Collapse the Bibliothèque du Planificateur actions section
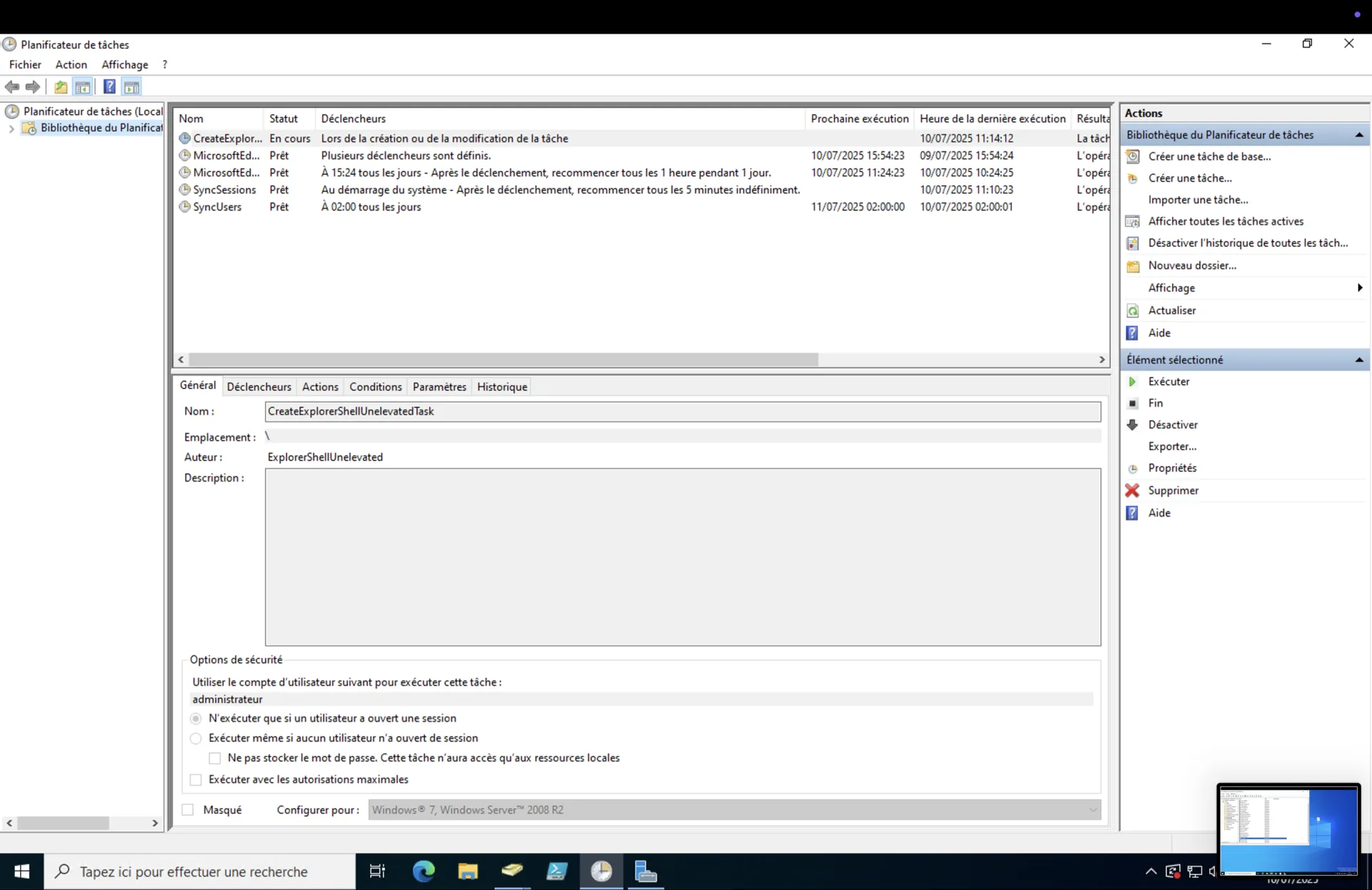 (x=1359, y=135)
